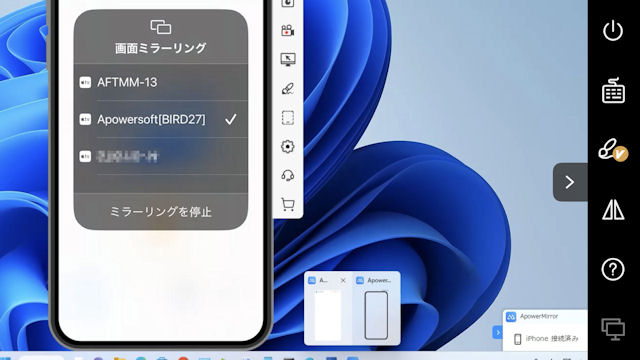
Task: Select the blurred third mirroring device
Action: (x=161, y=156)
